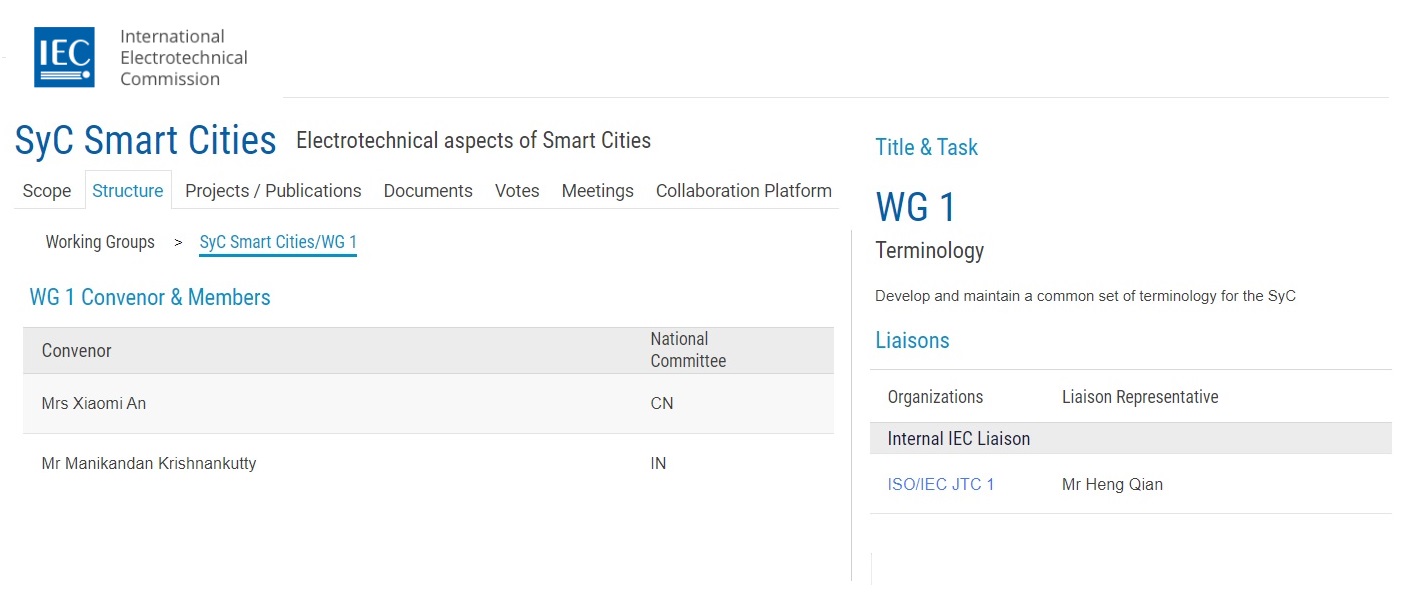Open the Meetings tab
Screen dimensions: 1402x595
[598, 191]
